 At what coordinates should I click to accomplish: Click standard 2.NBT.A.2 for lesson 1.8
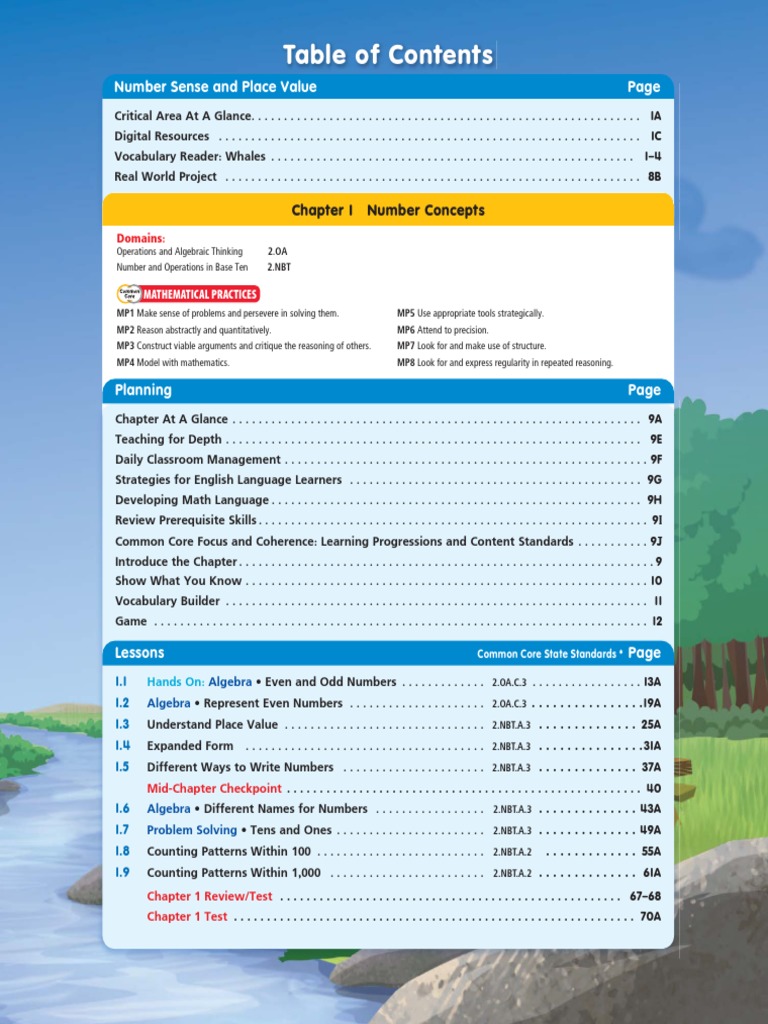point(512,852)
